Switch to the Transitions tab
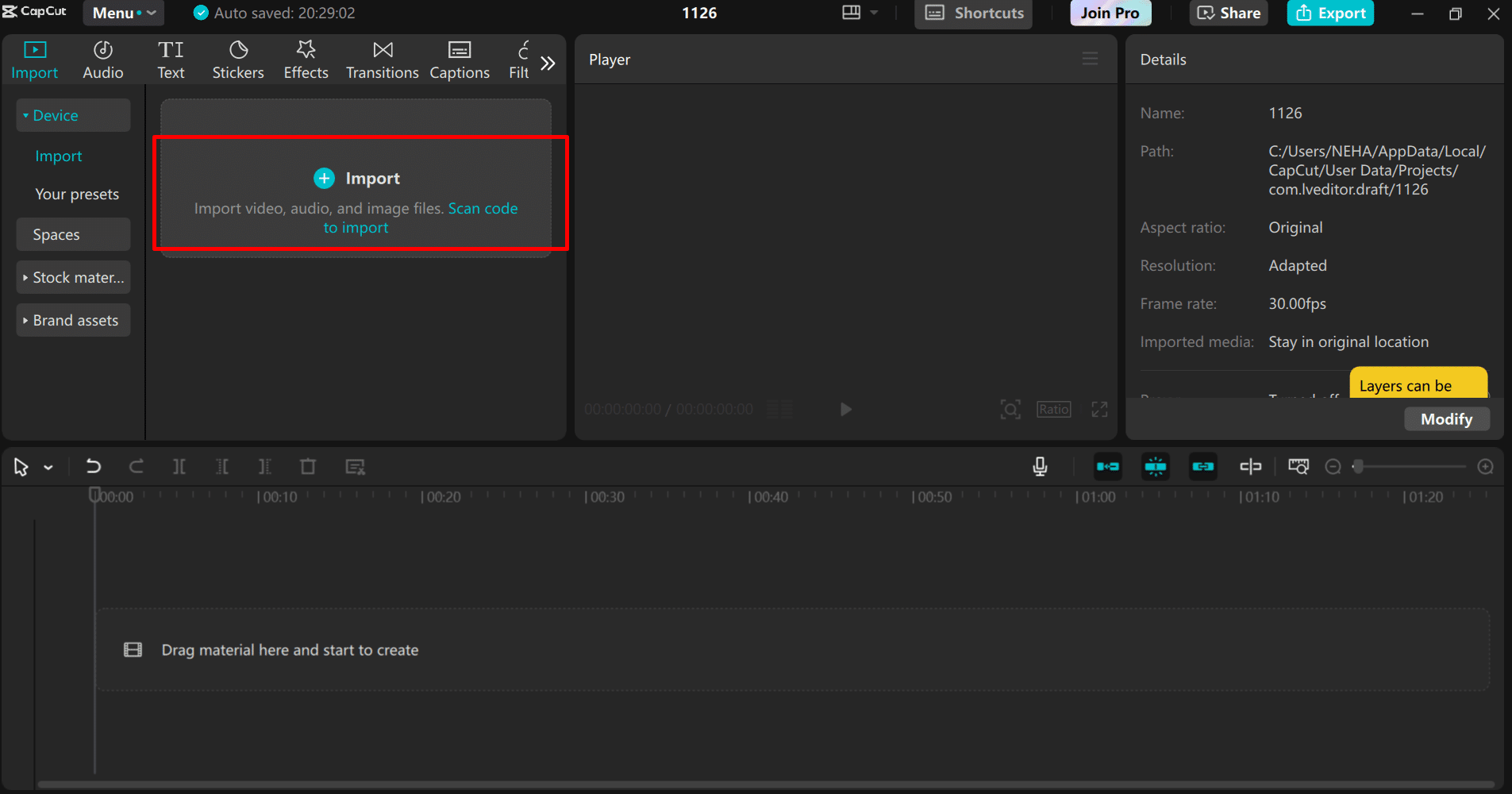 pos(382,60)
